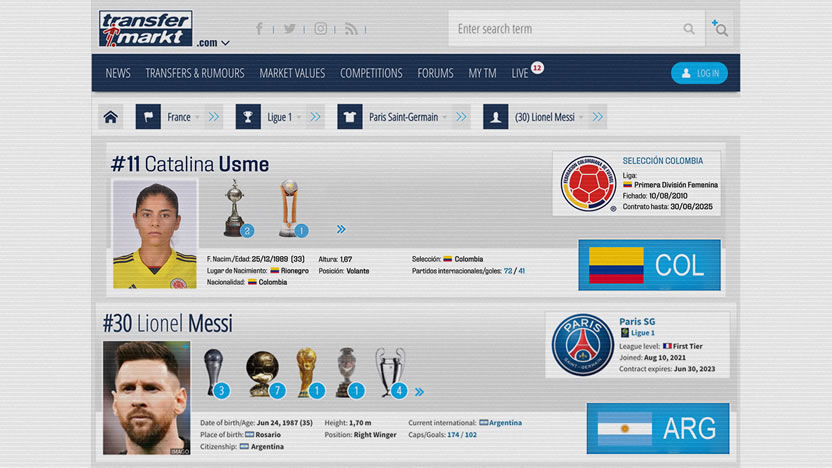Open Messi's caps count 174 link
Viewport: 832px width, 468px height.
click(x=453, y=435)
